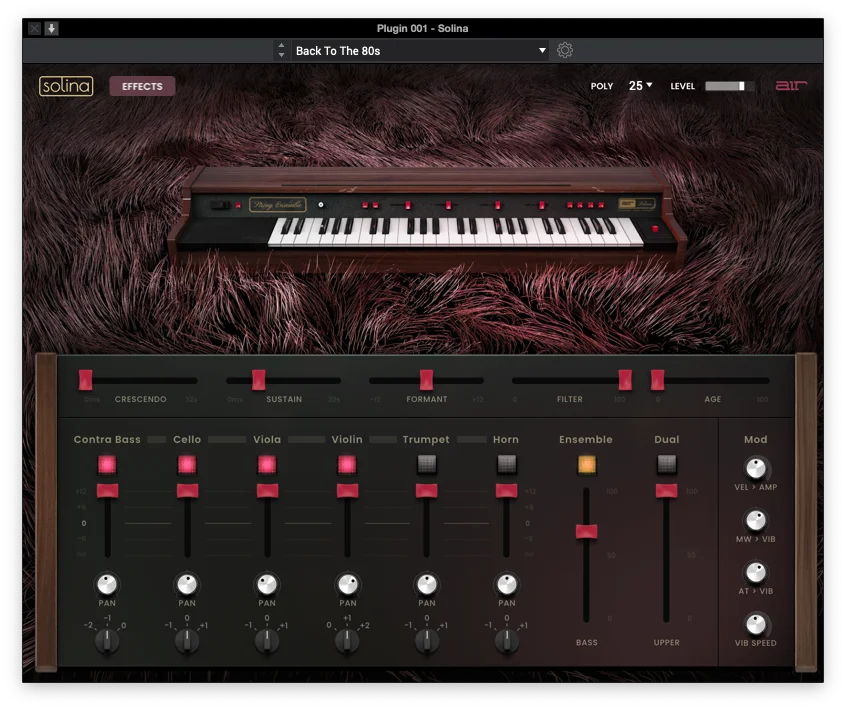Click the Horn PAN knob
Screen dimensions: 846x709
click(506, 584)
